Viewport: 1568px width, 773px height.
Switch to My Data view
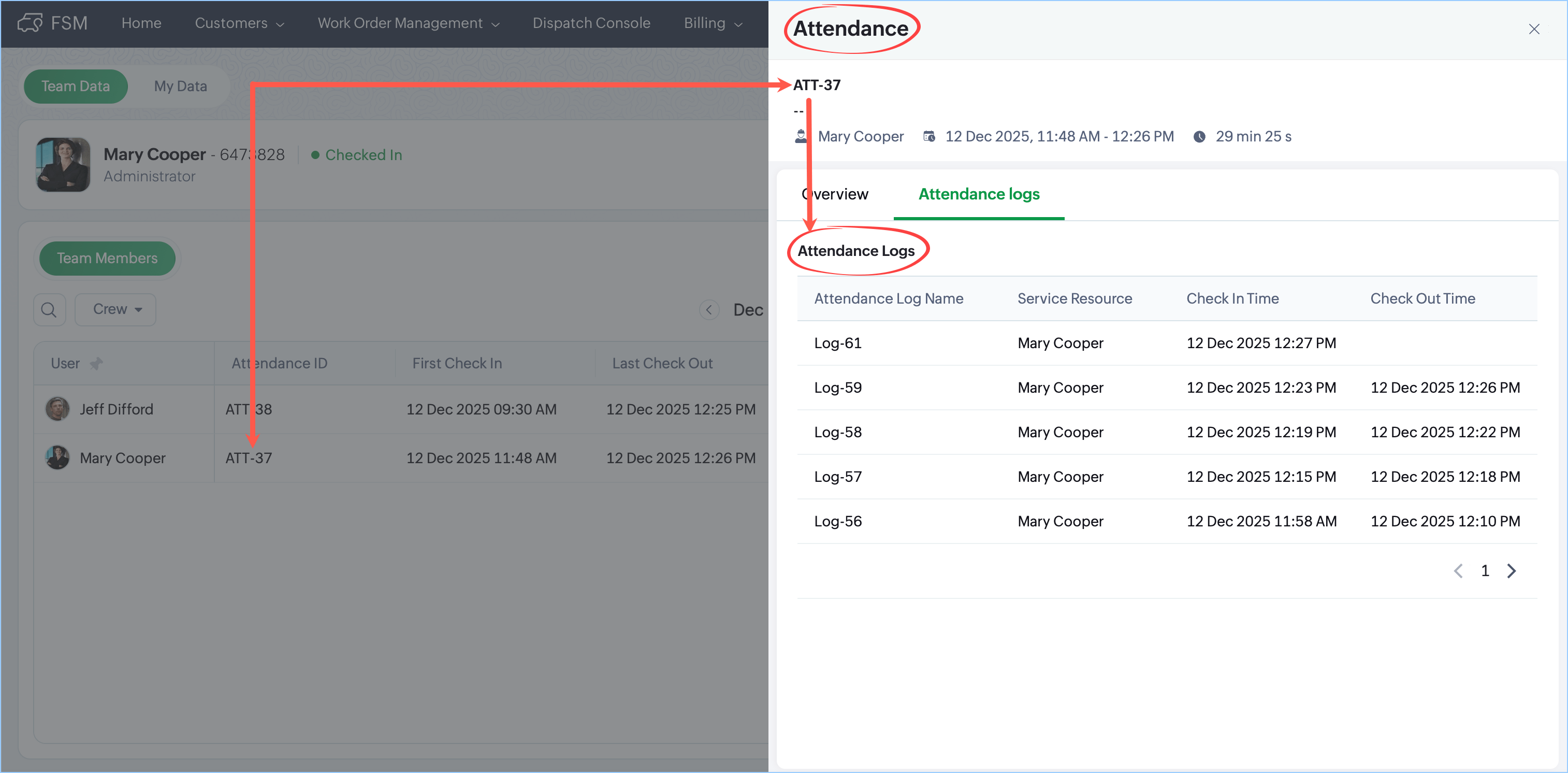[x=180, y=87]
